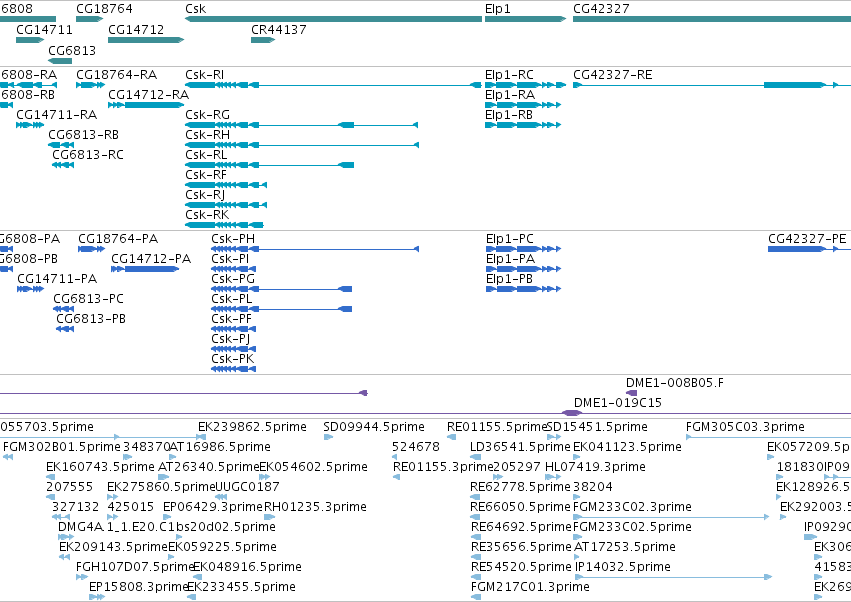Click clone DME1-019C15
The height and width of the screenshot is (602, 851).
618,403
